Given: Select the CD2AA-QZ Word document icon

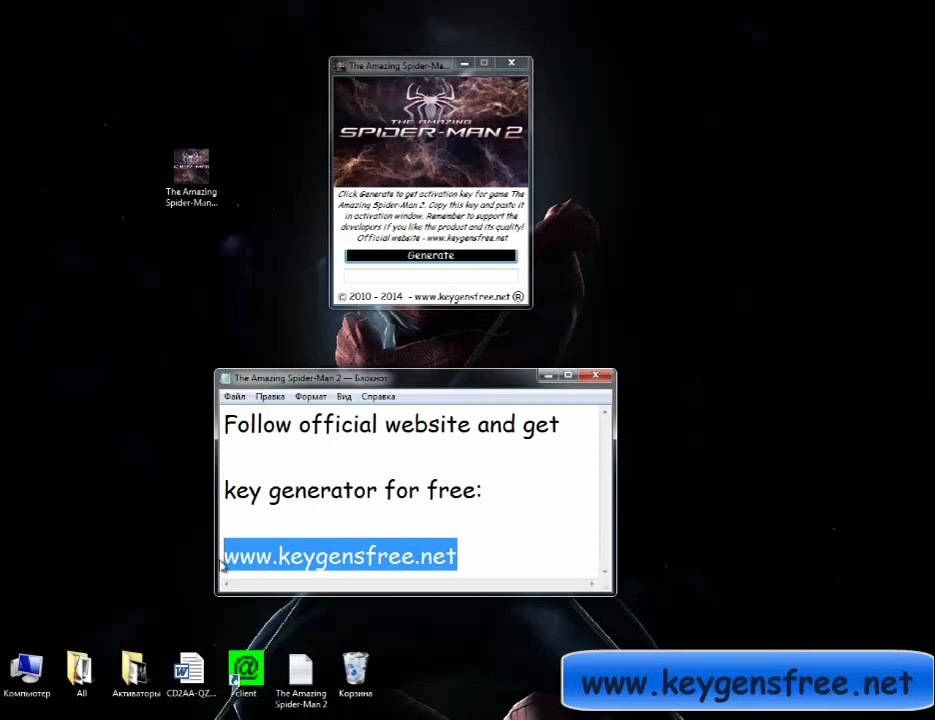Looking at the screenshot, I should tap(190, 675).
